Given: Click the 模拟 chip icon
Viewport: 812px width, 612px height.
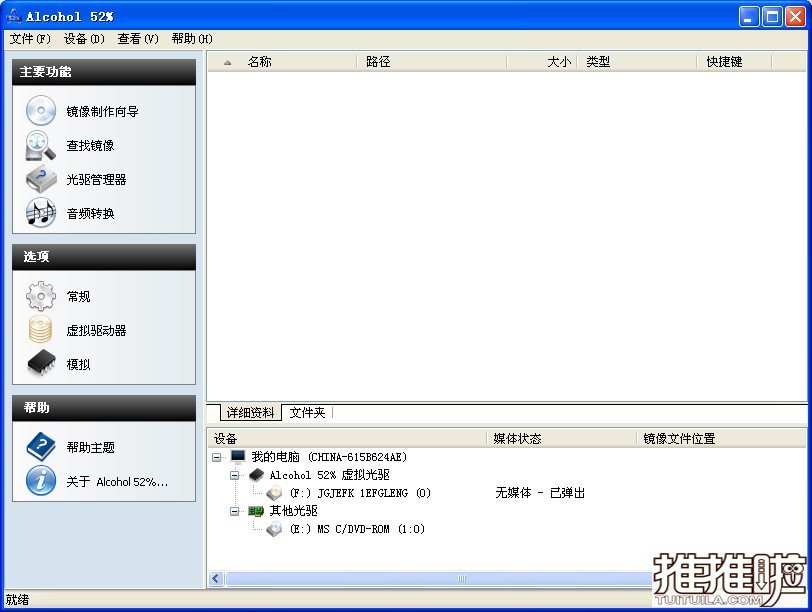Looking at the screenshot, I should tap(41, 364).
